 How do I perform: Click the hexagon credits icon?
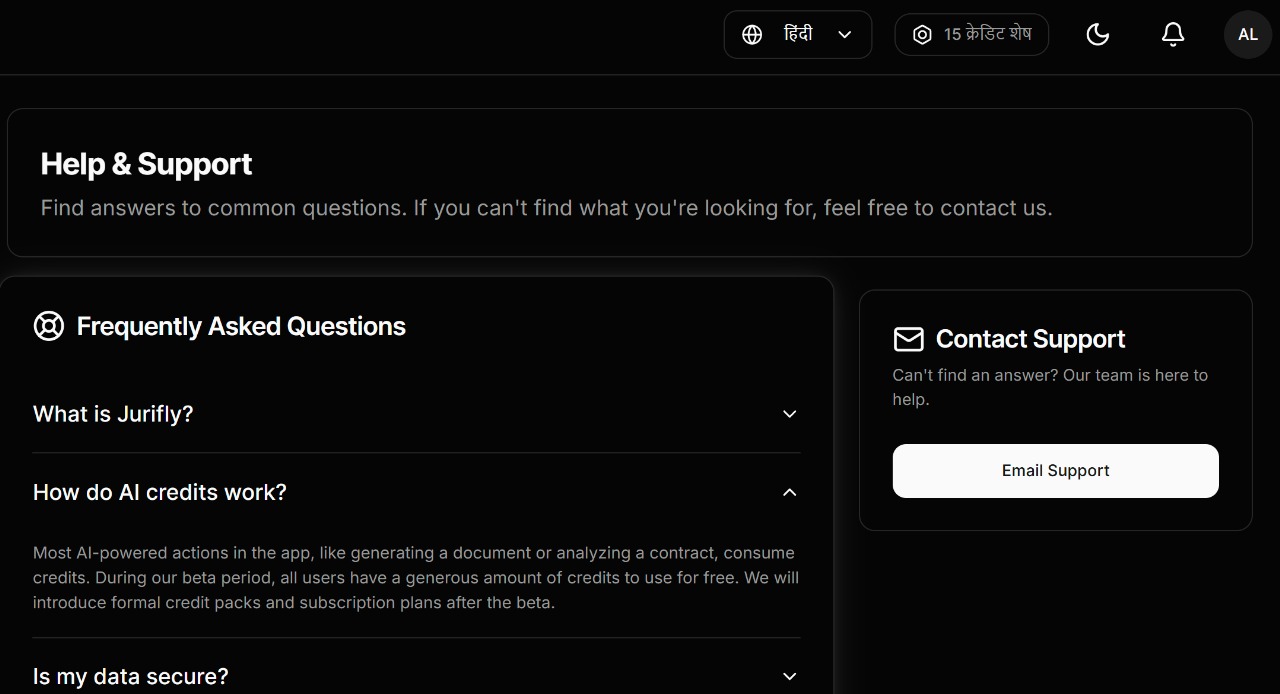(x=922, y=35)
